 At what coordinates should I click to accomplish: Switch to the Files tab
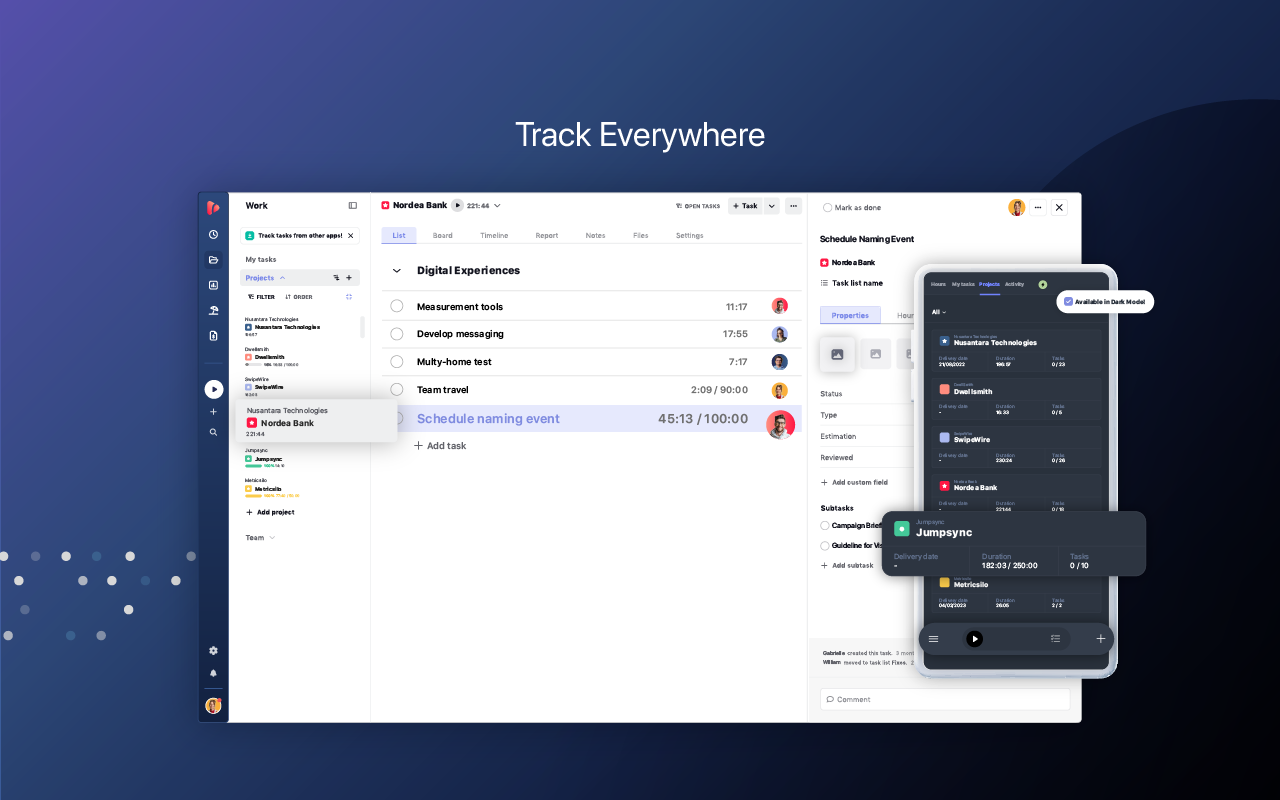tap(641, 236)
